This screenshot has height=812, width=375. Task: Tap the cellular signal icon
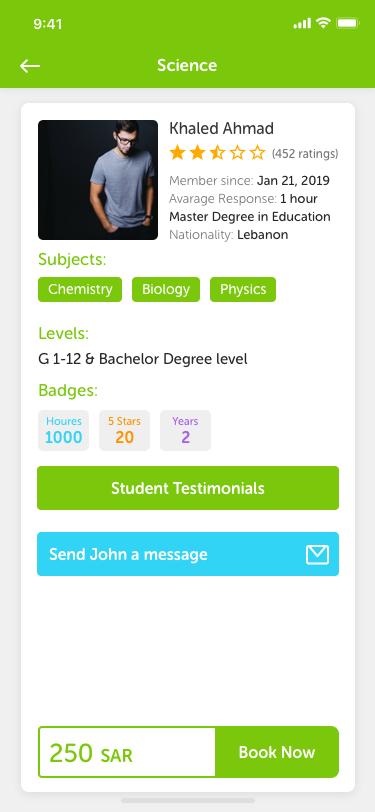pos(302,23)
